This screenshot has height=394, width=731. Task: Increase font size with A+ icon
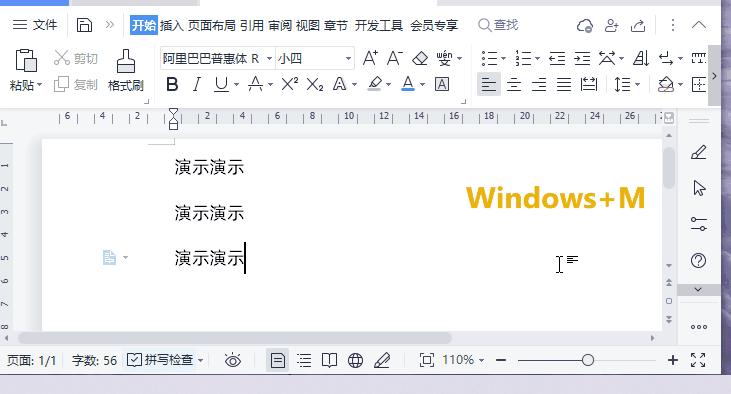coord(370,58)
